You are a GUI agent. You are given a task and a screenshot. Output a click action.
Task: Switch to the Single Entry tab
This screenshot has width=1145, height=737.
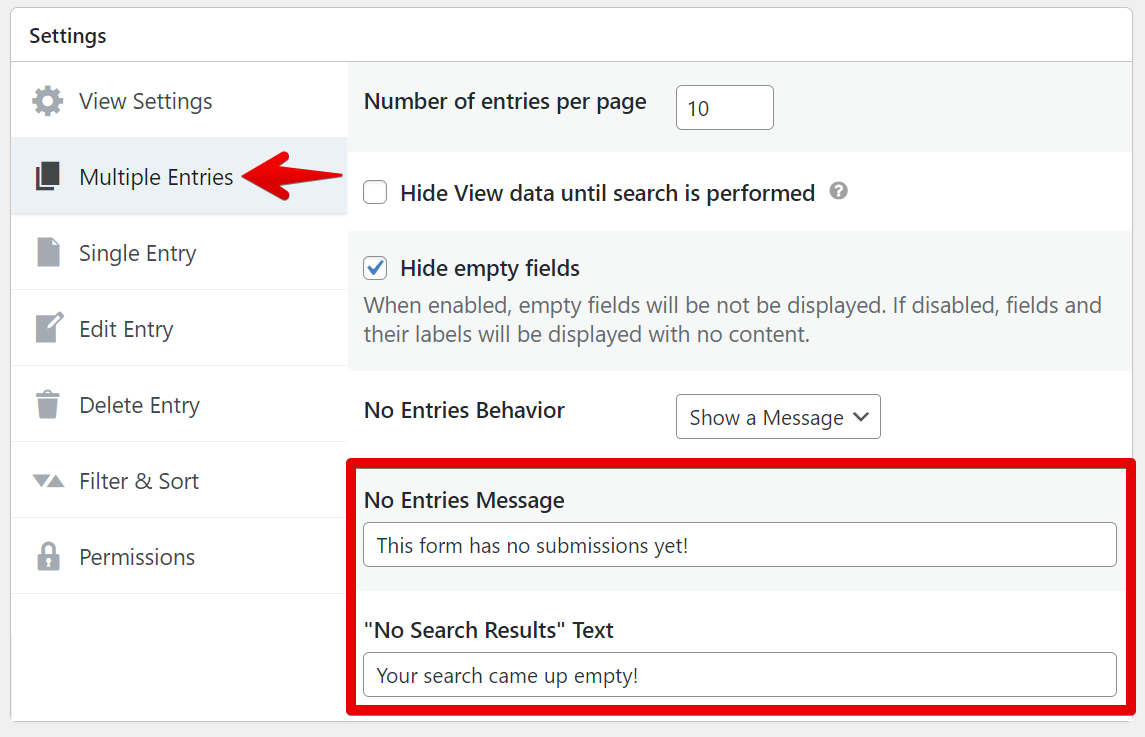point(137,253)
